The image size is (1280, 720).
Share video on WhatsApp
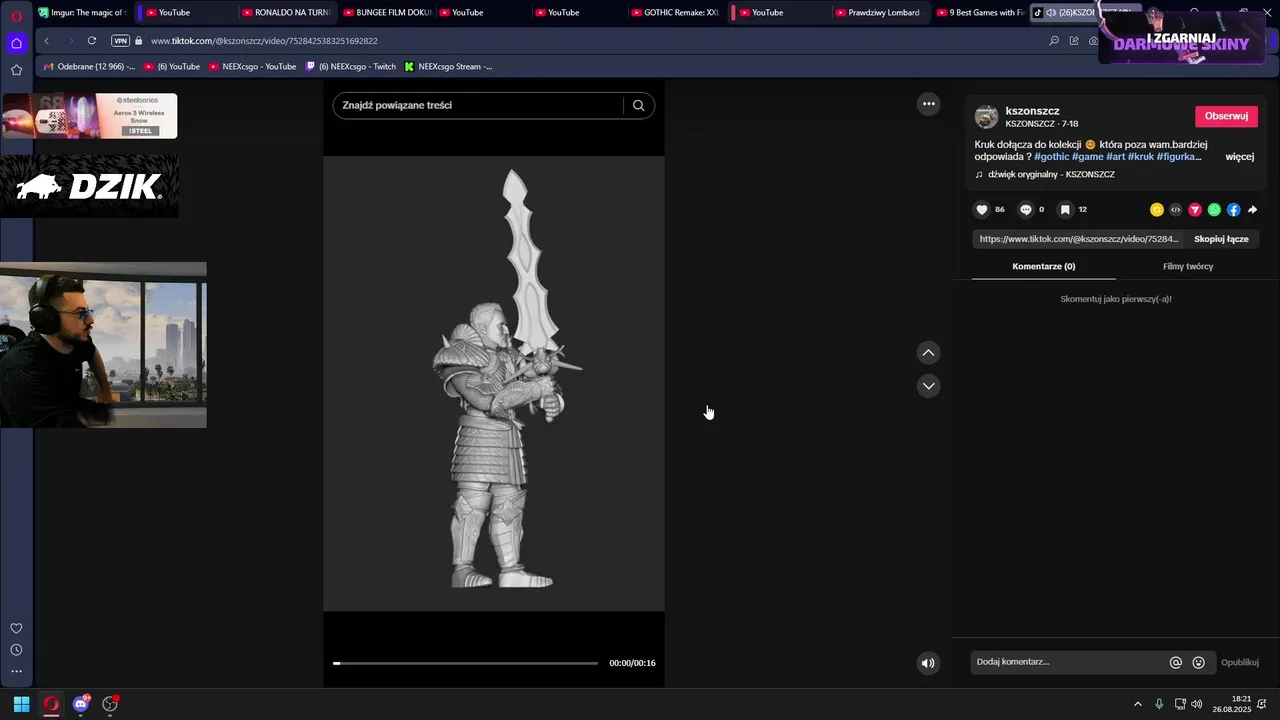pyautogui.click(x=1214, y=210)
